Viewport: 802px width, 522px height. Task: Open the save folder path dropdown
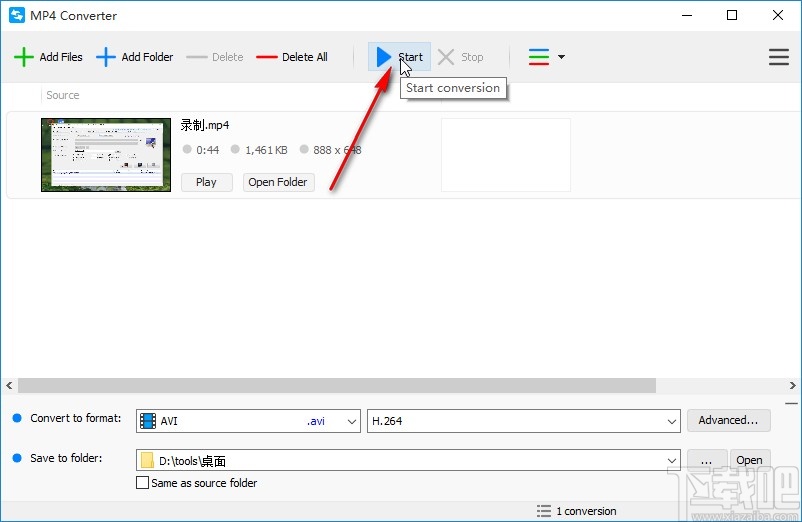pos(672,461)
